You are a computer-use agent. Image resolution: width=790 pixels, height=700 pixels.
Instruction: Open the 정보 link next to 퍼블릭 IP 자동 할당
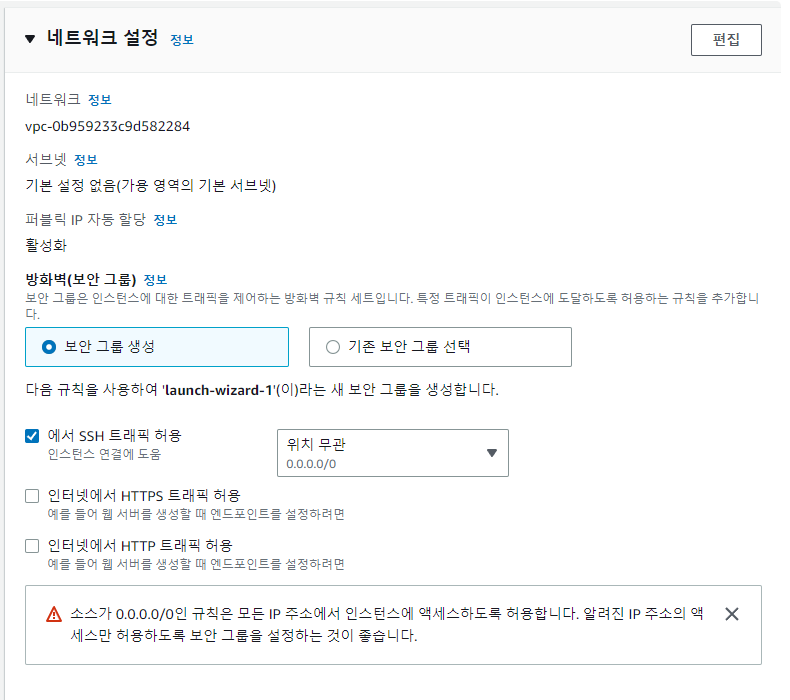tap(165, 220)
